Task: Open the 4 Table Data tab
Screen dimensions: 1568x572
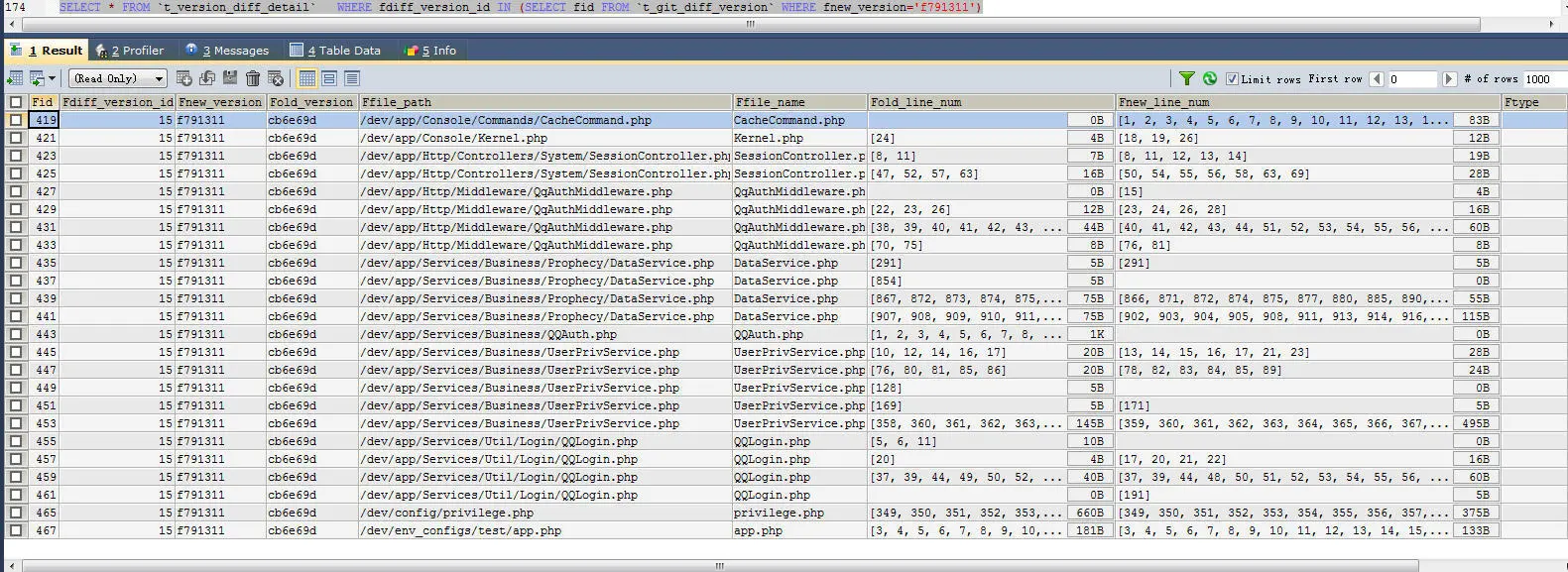Action: [335, 51]
